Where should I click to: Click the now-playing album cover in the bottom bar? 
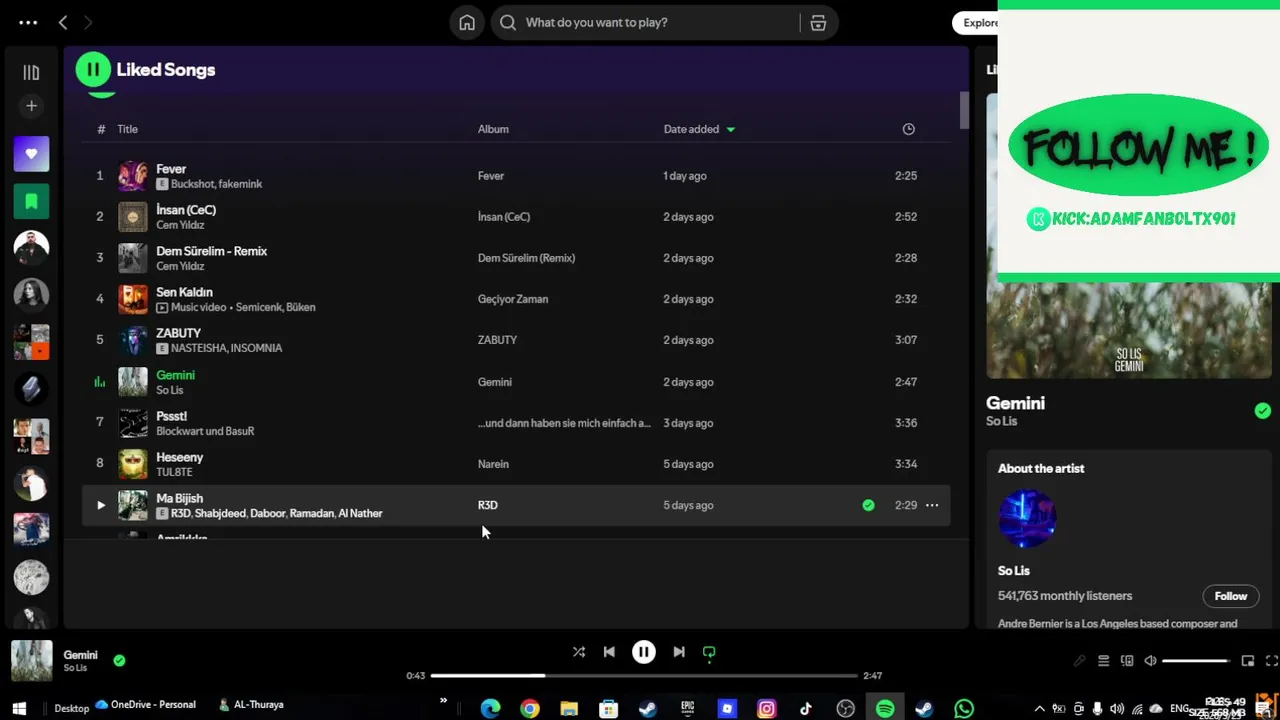(31, 661)
